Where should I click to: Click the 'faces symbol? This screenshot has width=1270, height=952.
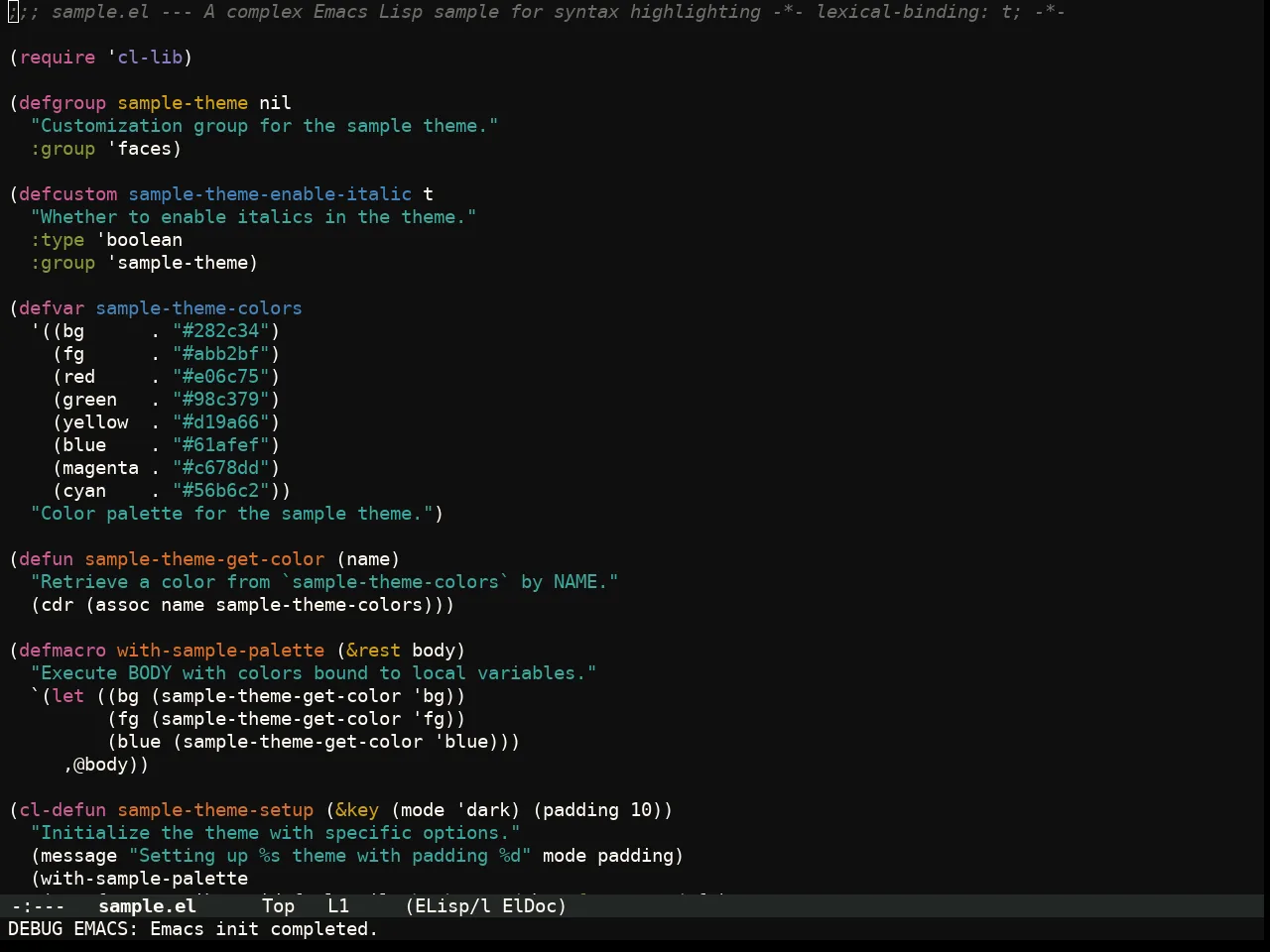coord(139,149)
